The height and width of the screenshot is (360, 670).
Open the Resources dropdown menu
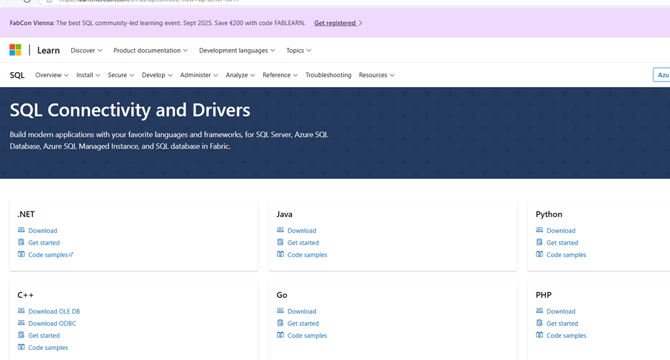point(376,75)
